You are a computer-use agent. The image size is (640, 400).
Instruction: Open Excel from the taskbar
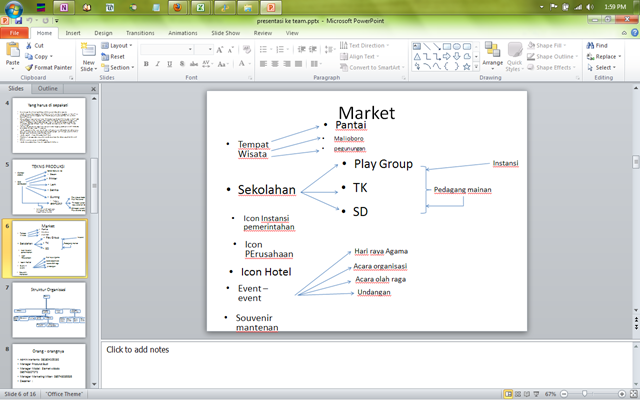[x=200, y=7]
